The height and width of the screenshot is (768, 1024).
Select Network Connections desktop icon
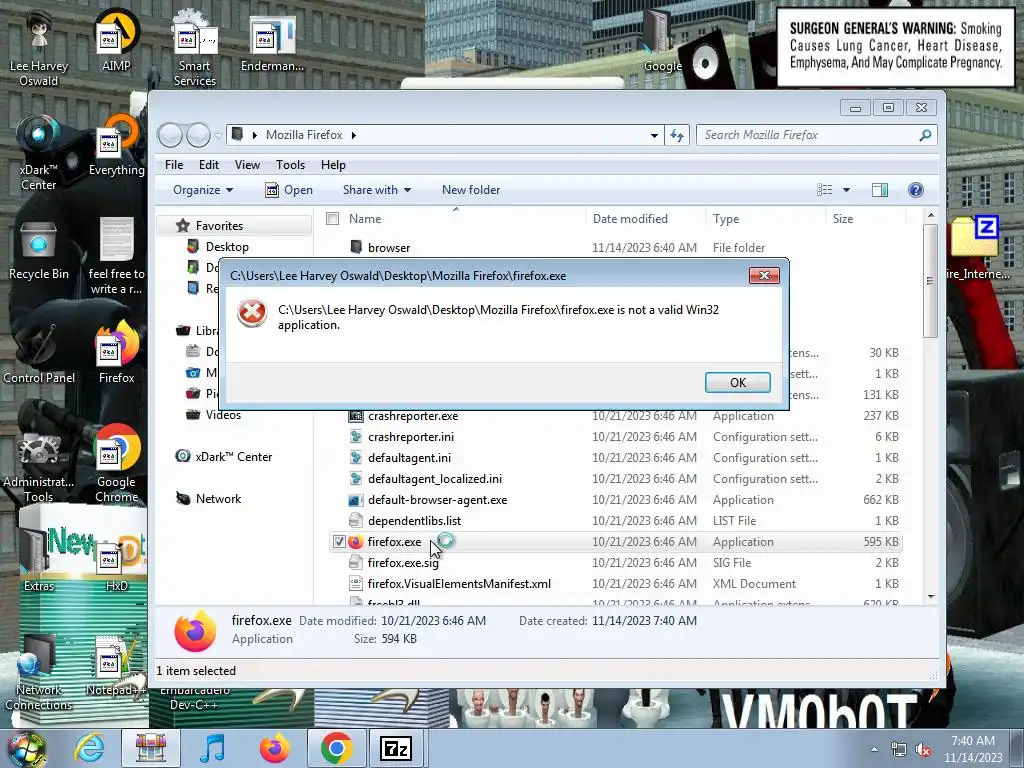39,673
